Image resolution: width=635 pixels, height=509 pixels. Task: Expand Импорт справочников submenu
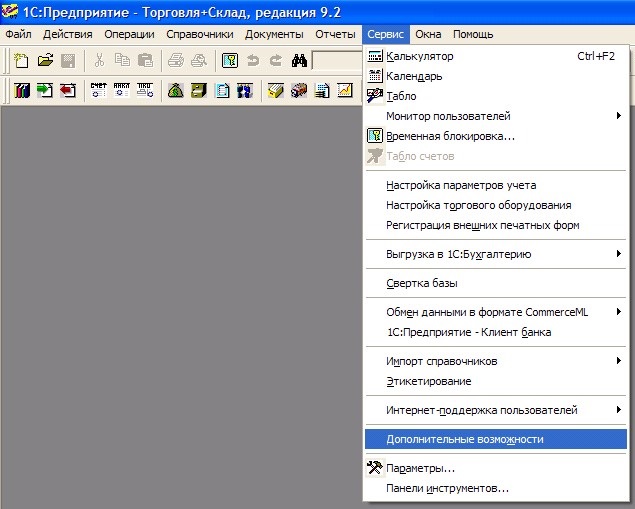(x=496, y=361)
